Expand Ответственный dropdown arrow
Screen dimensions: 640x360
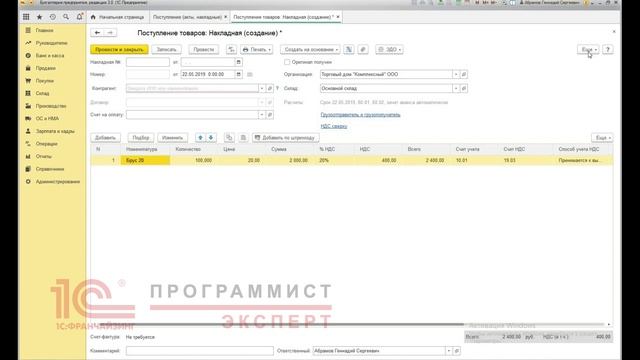click(449, 351)
